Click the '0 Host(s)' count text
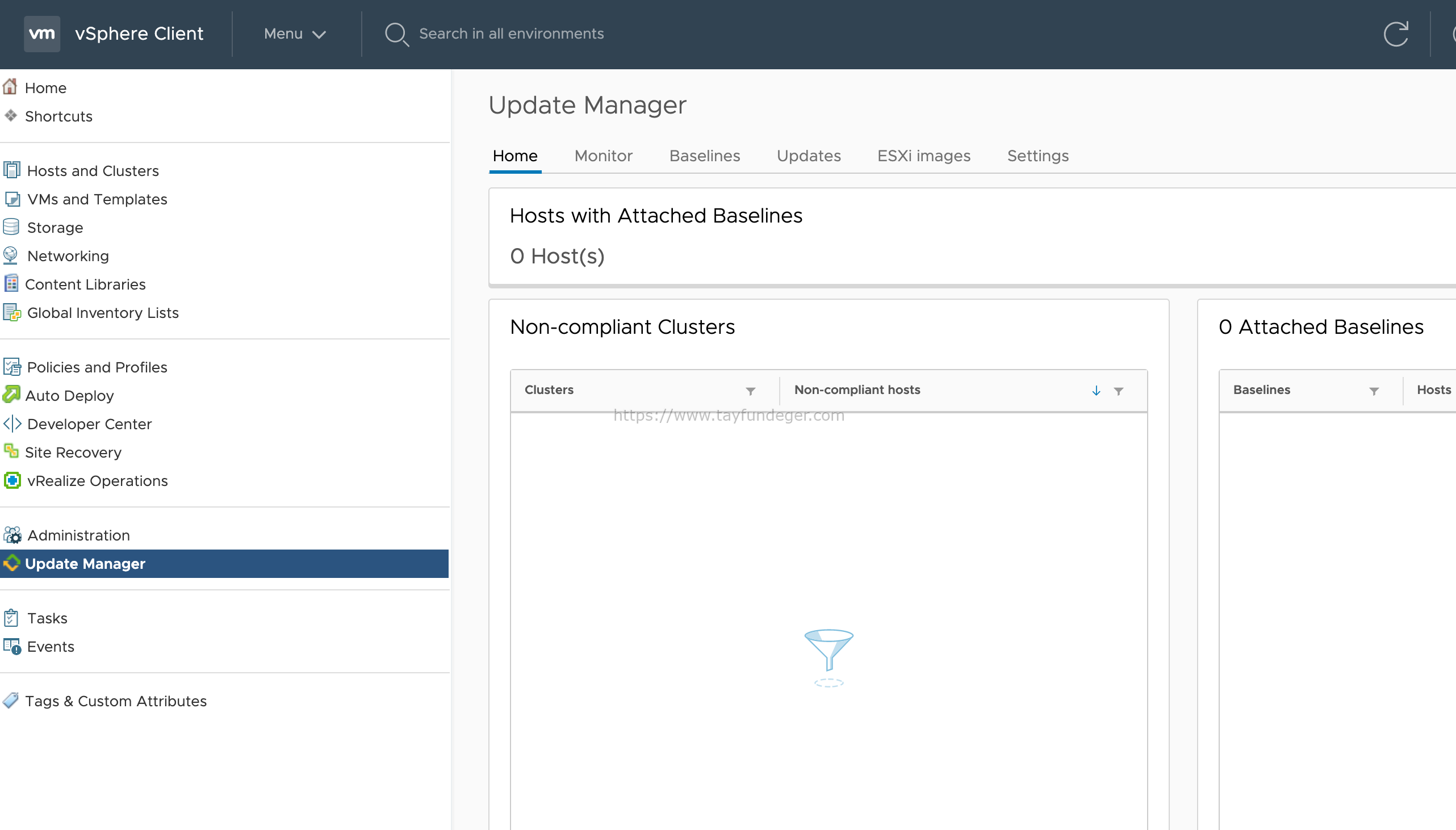1456x830 pixels. 557,256
